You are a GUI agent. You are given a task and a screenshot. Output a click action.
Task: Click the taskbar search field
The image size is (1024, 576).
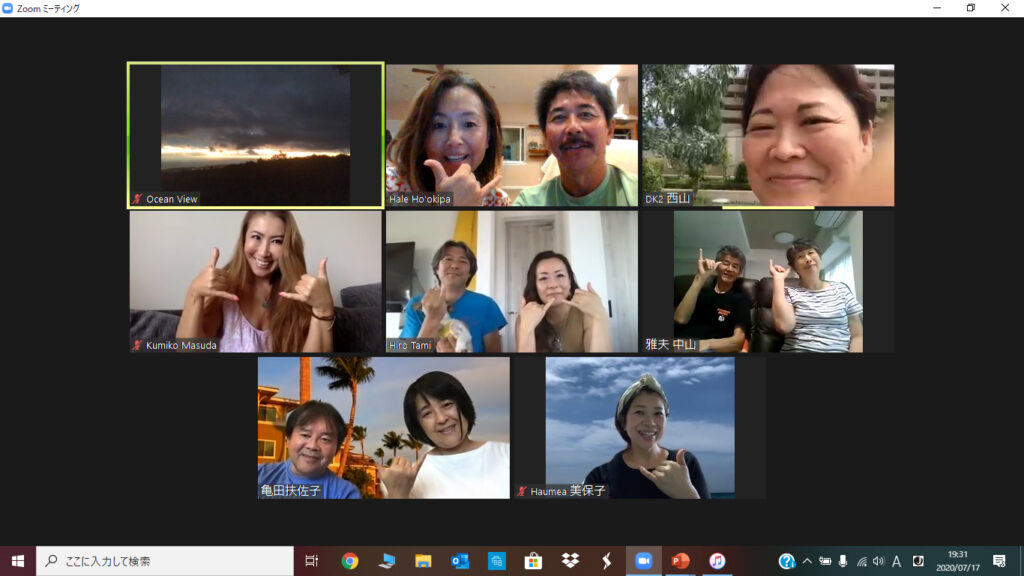pyautogui.click(x=165, y=561)
